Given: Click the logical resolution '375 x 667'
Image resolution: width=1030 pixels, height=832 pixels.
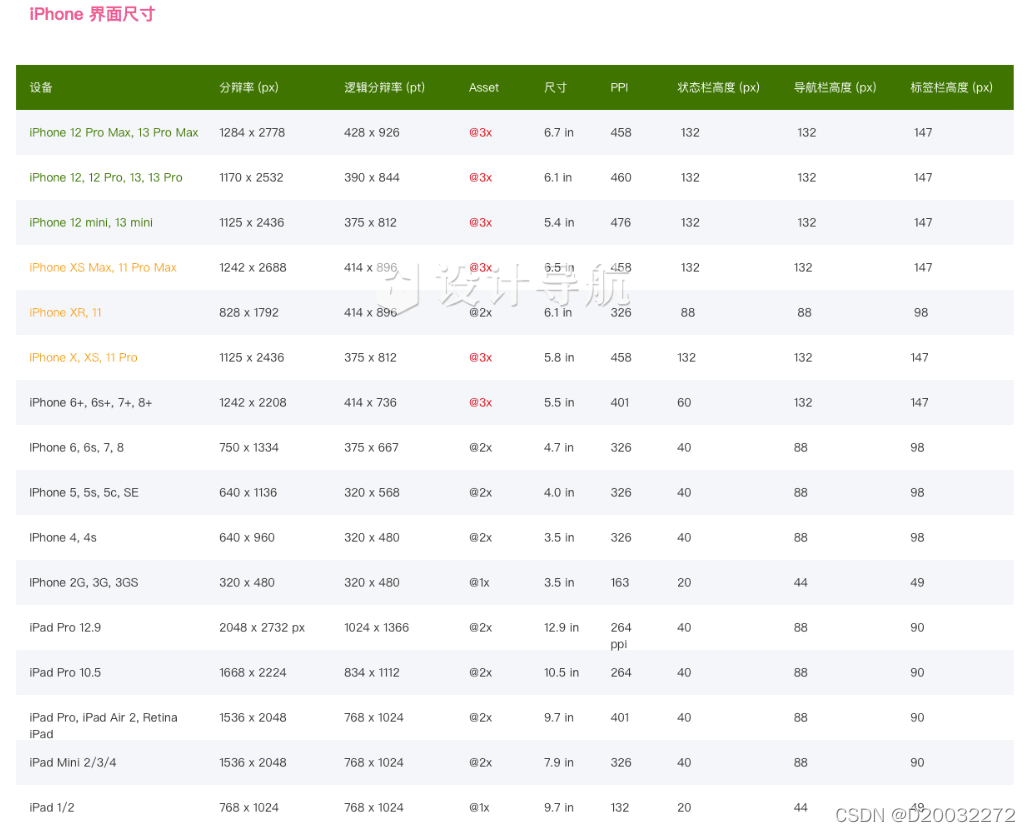Looking at the screenshot, I should tap(371, 447).
